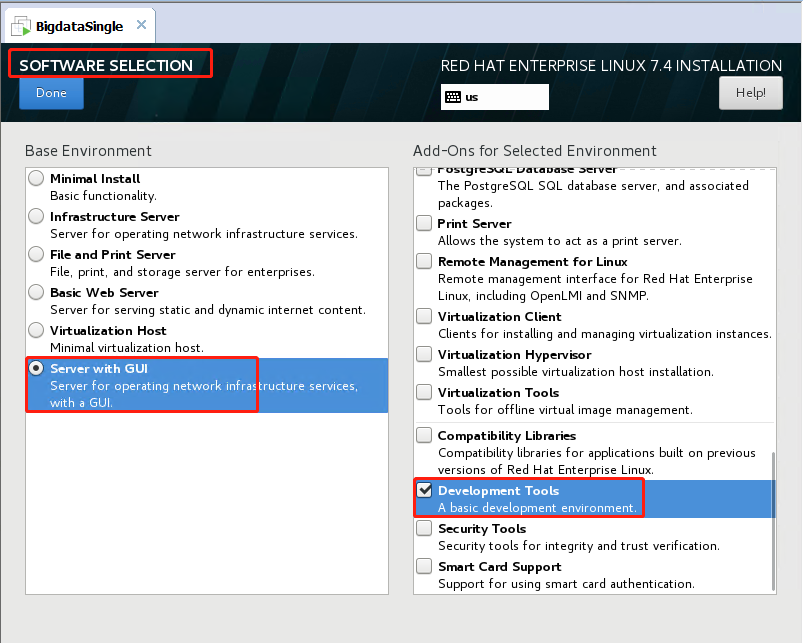Click the 'Smart Card Support' label
Screen dimensions: 803x643
coord(500,567)
